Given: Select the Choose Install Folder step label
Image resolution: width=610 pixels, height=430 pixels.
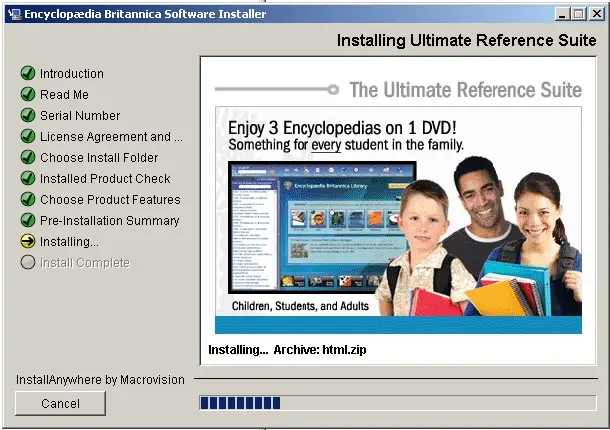Looking at the screenshot, I should (x=99, y=158).
